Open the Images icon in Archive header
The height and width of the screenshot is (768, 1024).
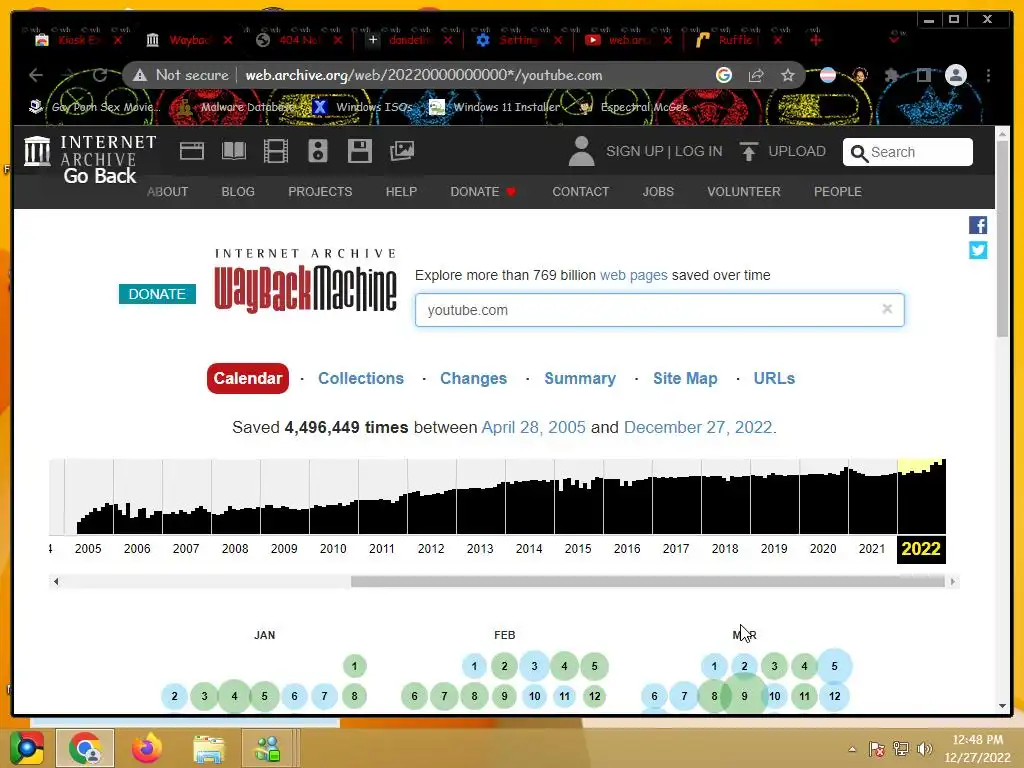tap(402, 151)
